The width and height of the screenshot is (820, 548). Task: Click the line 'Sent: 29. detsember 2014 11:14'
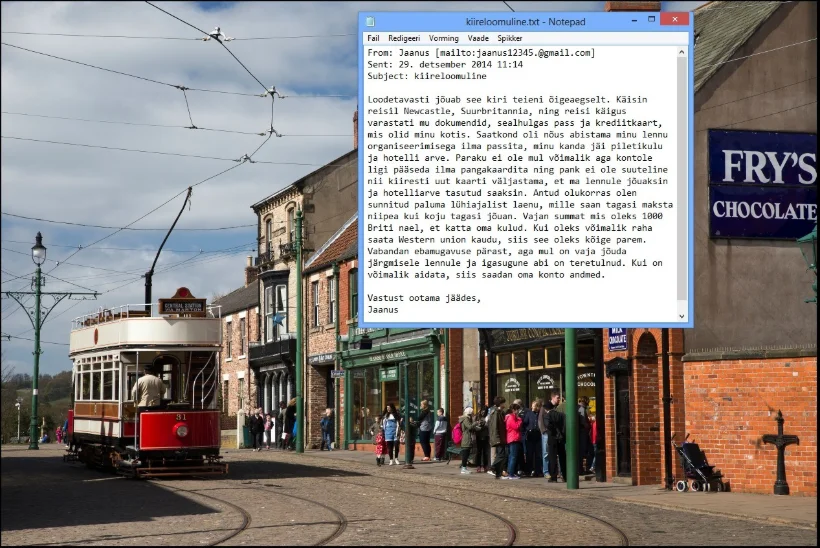445,64
